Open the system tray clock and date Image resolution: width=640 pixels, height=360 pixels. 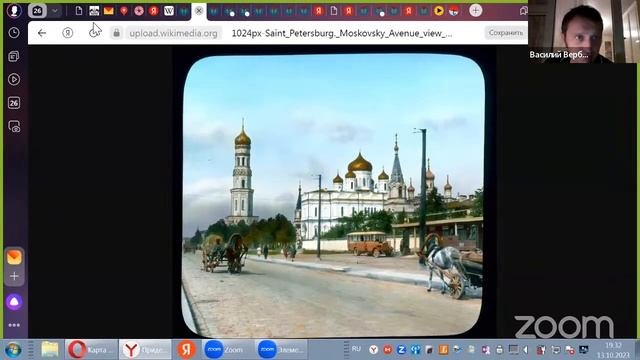point(613,350)
